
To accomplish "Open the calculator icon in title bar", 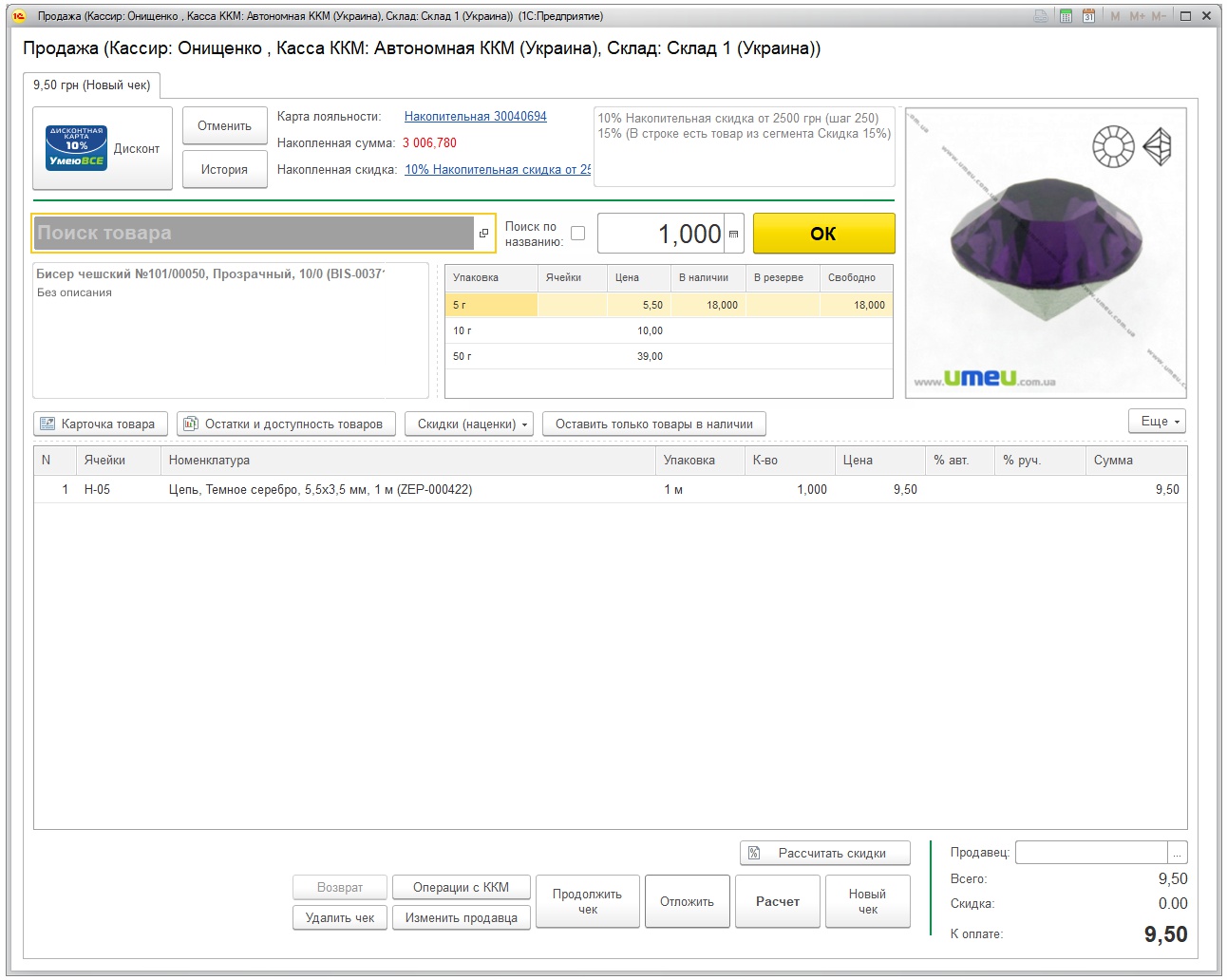I will click(x=1066, y=16).
